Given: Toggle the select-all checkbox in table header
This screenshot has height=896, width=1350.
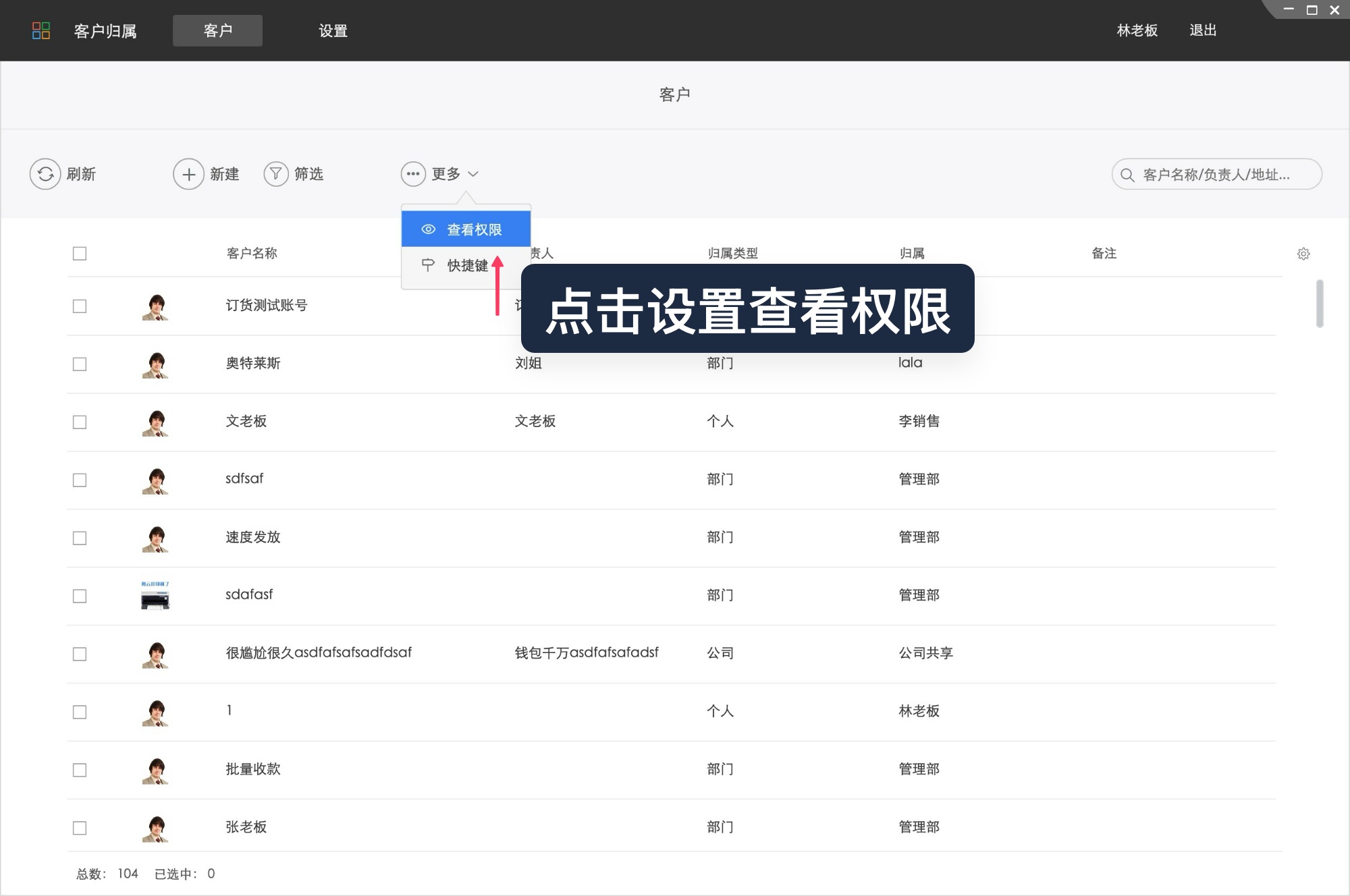Looking at the screenshot, I should pyautogui.click(x=80, y=253).
